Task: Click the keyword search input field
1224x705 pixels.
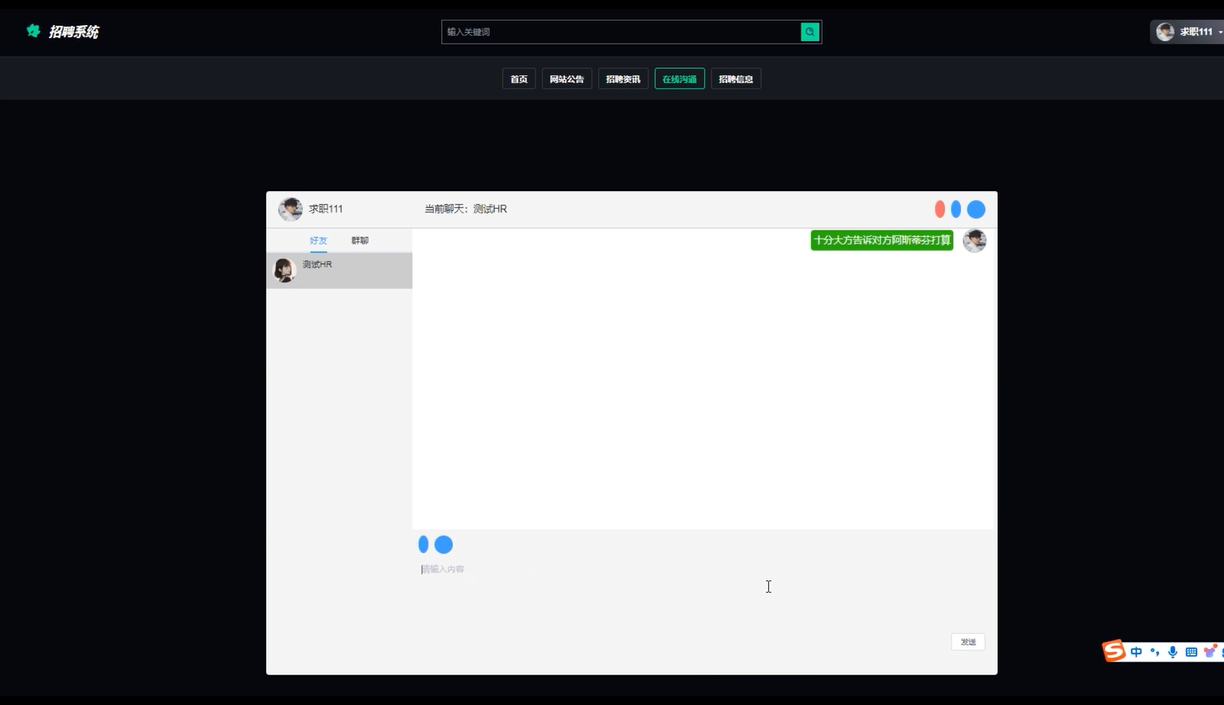Action: pos(621,32)
